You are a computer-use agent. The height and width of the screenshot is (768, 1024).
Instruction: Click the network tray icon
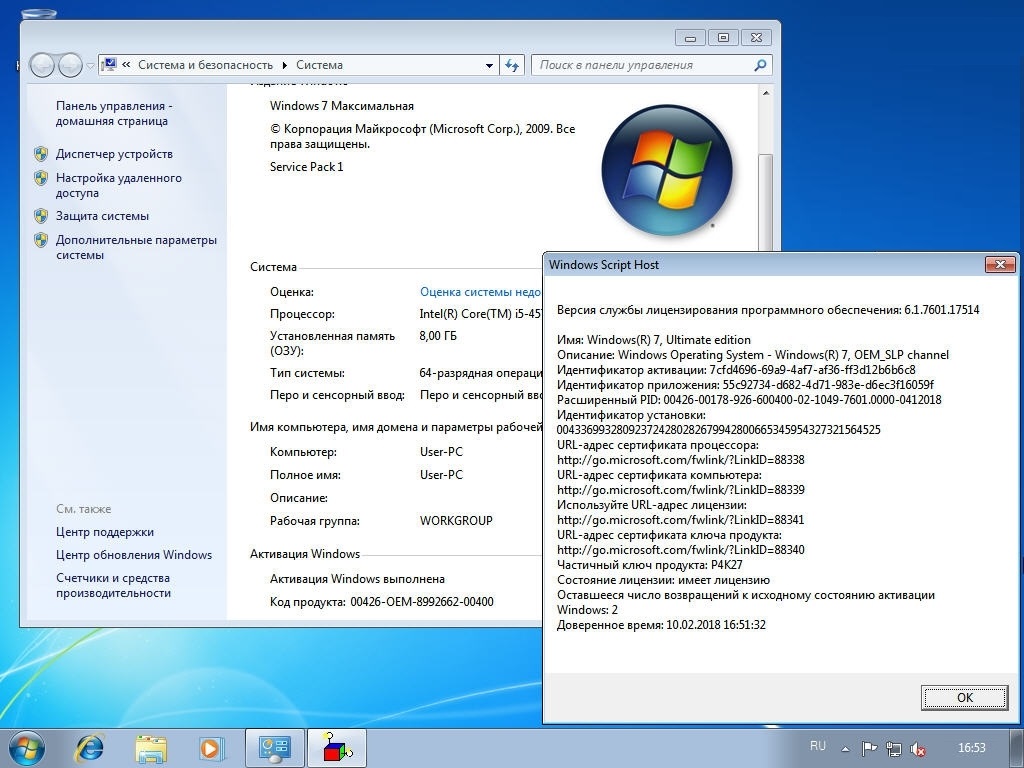click(893, 748)
